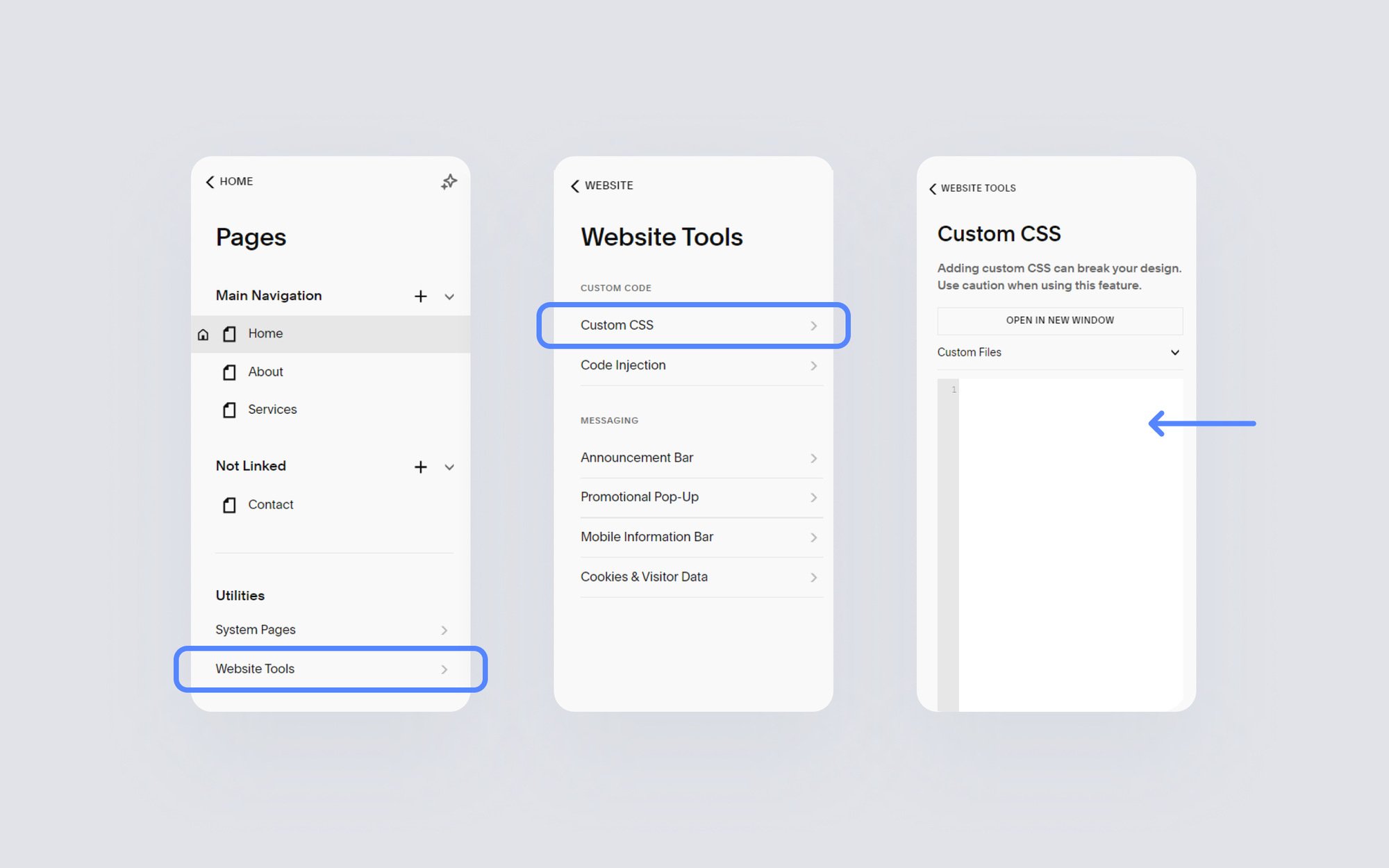Click the HOME back label in Pages

[236, 181]
